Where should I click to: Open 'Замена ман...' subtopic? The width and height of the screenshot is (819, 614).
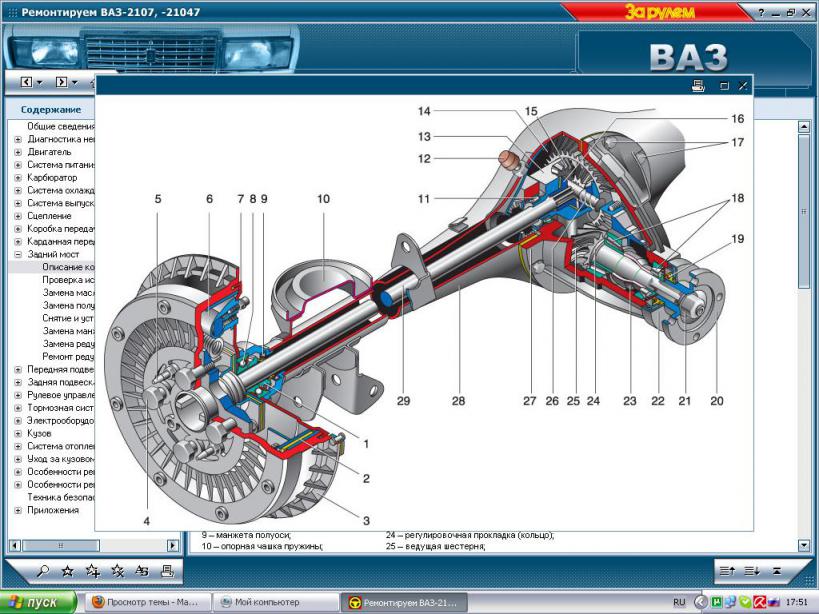tap(68, 331)
